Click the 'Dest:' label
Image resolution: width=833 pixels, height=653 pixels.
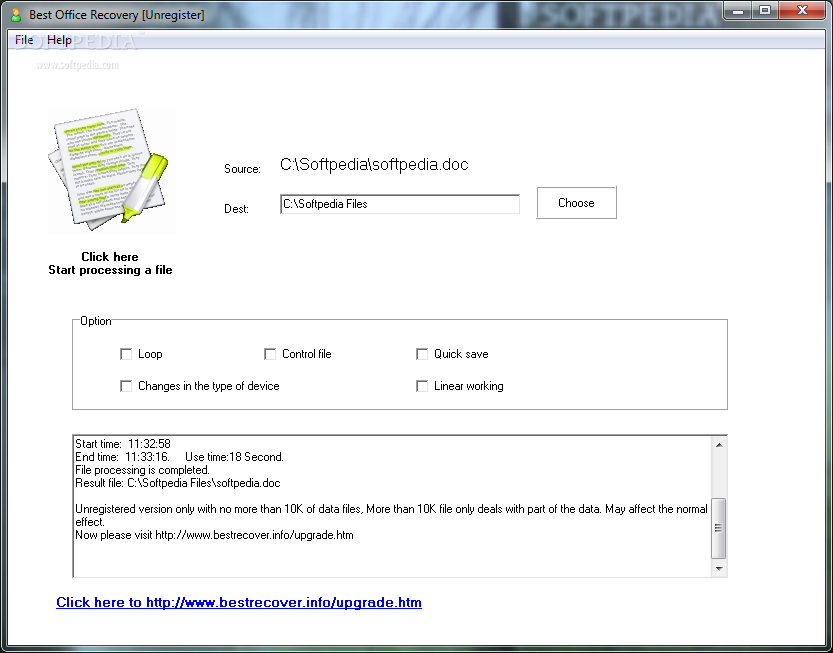[236, 209]
